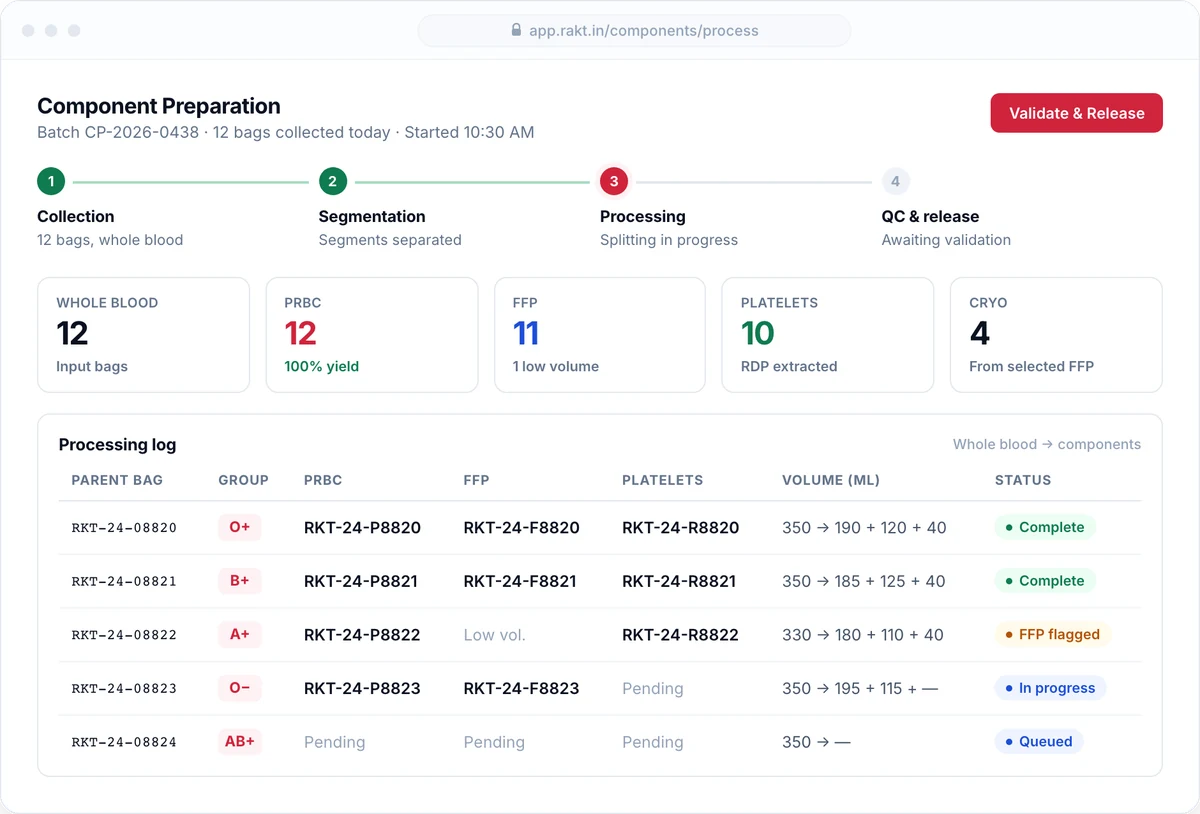The height and width of the screenshot is (814, 1200).
Task: Open step 3 Processing circle
Action: 614,181
